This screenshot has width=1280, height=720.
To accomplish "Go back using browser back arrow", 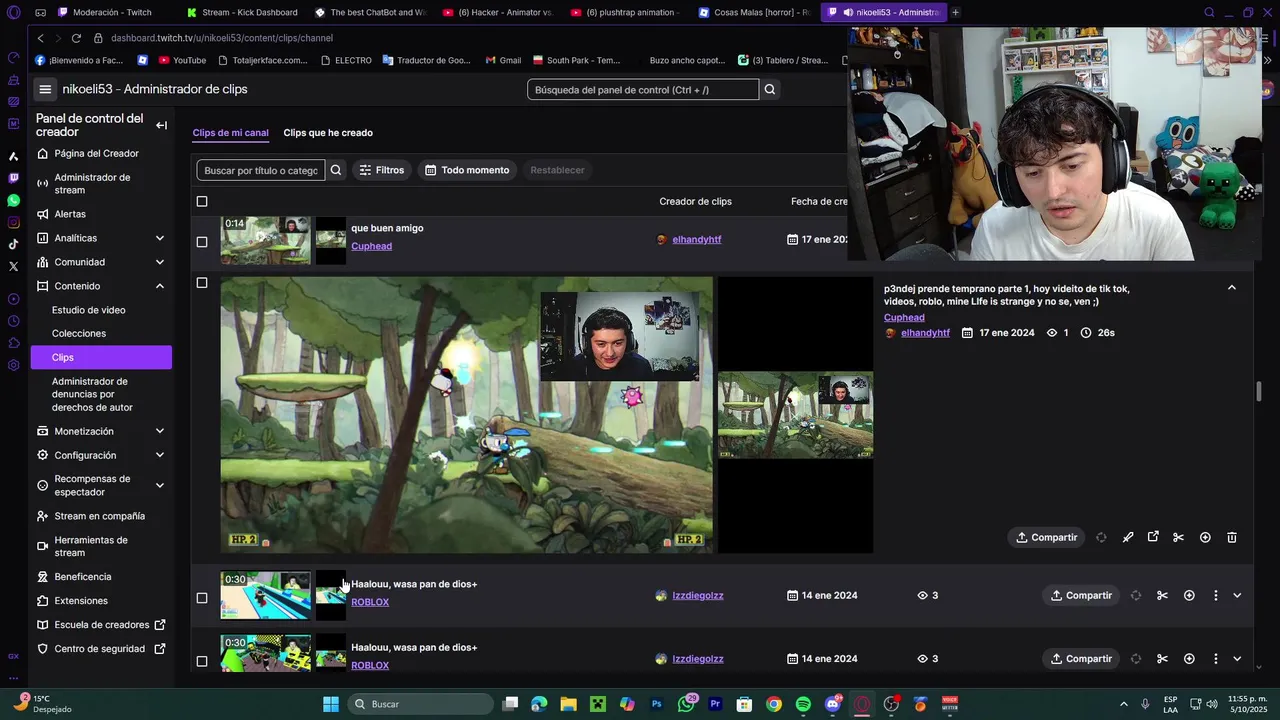I will (x=40, y=38).
